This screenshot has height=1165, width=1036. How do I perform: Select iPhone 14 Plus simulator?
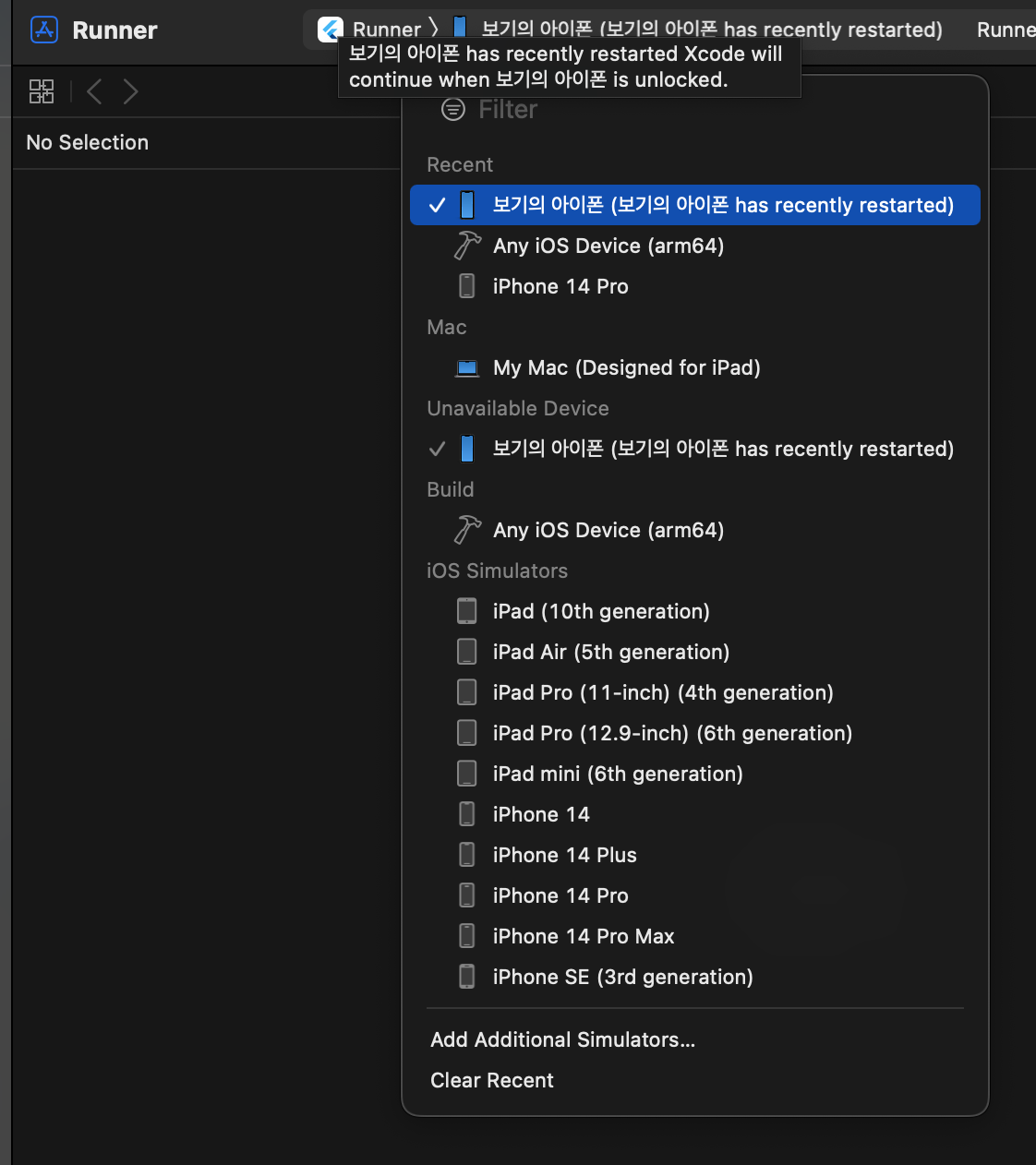(695, 855)
